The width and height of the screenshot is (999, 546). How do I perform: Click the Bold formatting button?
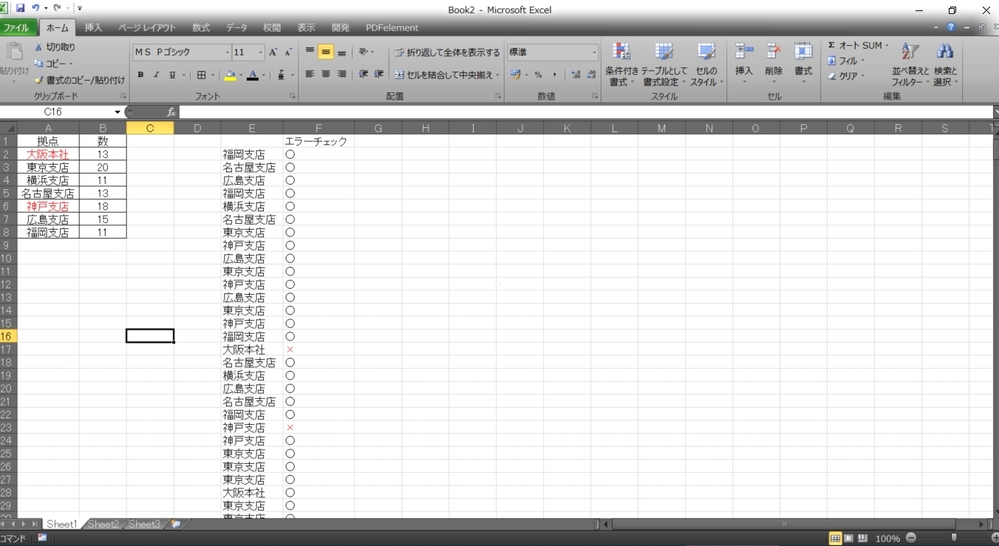tap(140, 75)
